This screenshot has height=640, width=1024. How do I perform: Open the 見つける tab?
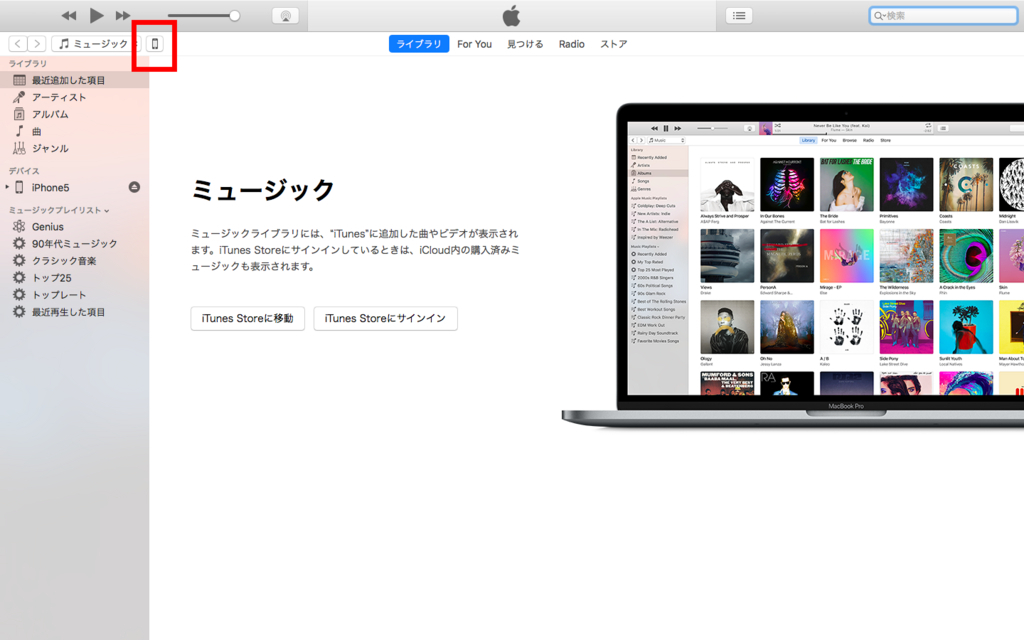(x=525, y=44)
